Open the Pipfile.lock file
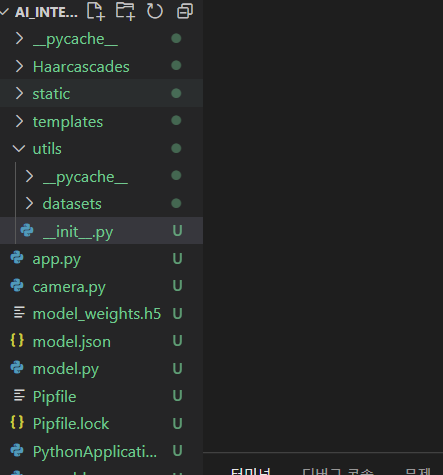This screenshot has height=475, width=443. pyautogui.click(x=101, y=423)
